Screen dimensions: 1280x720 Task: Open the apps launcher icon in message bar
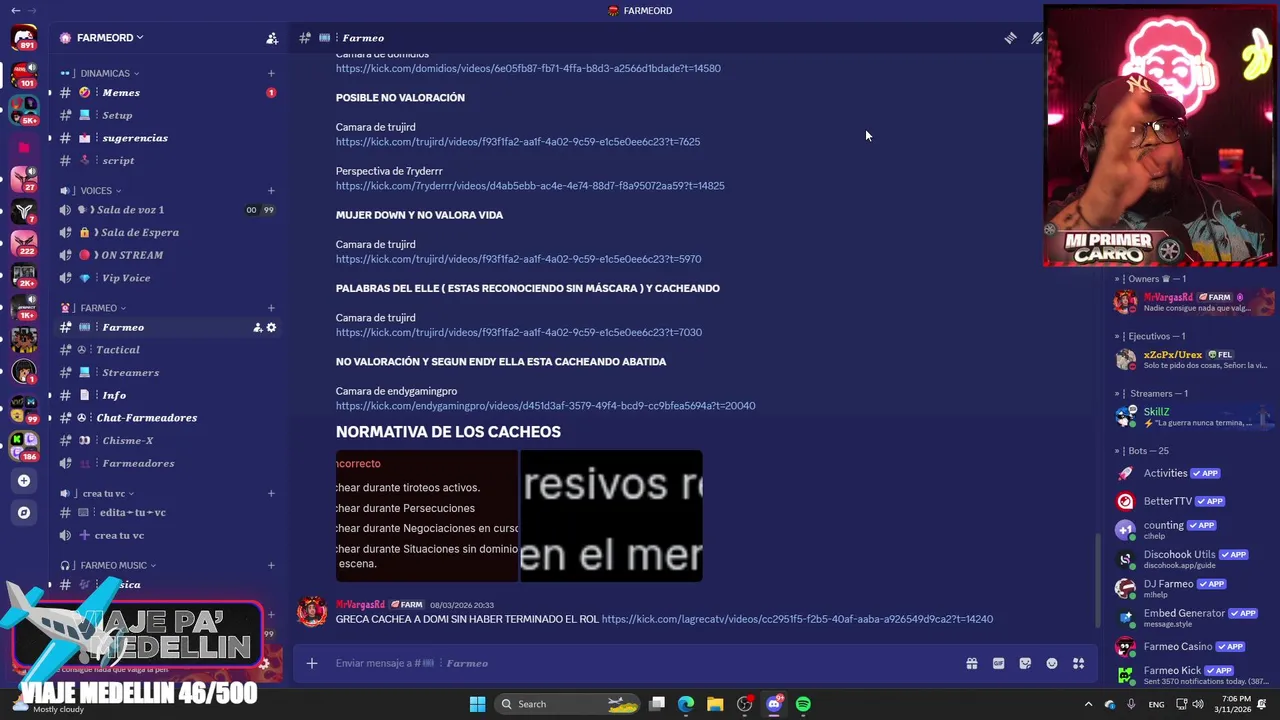(1078, 663)
